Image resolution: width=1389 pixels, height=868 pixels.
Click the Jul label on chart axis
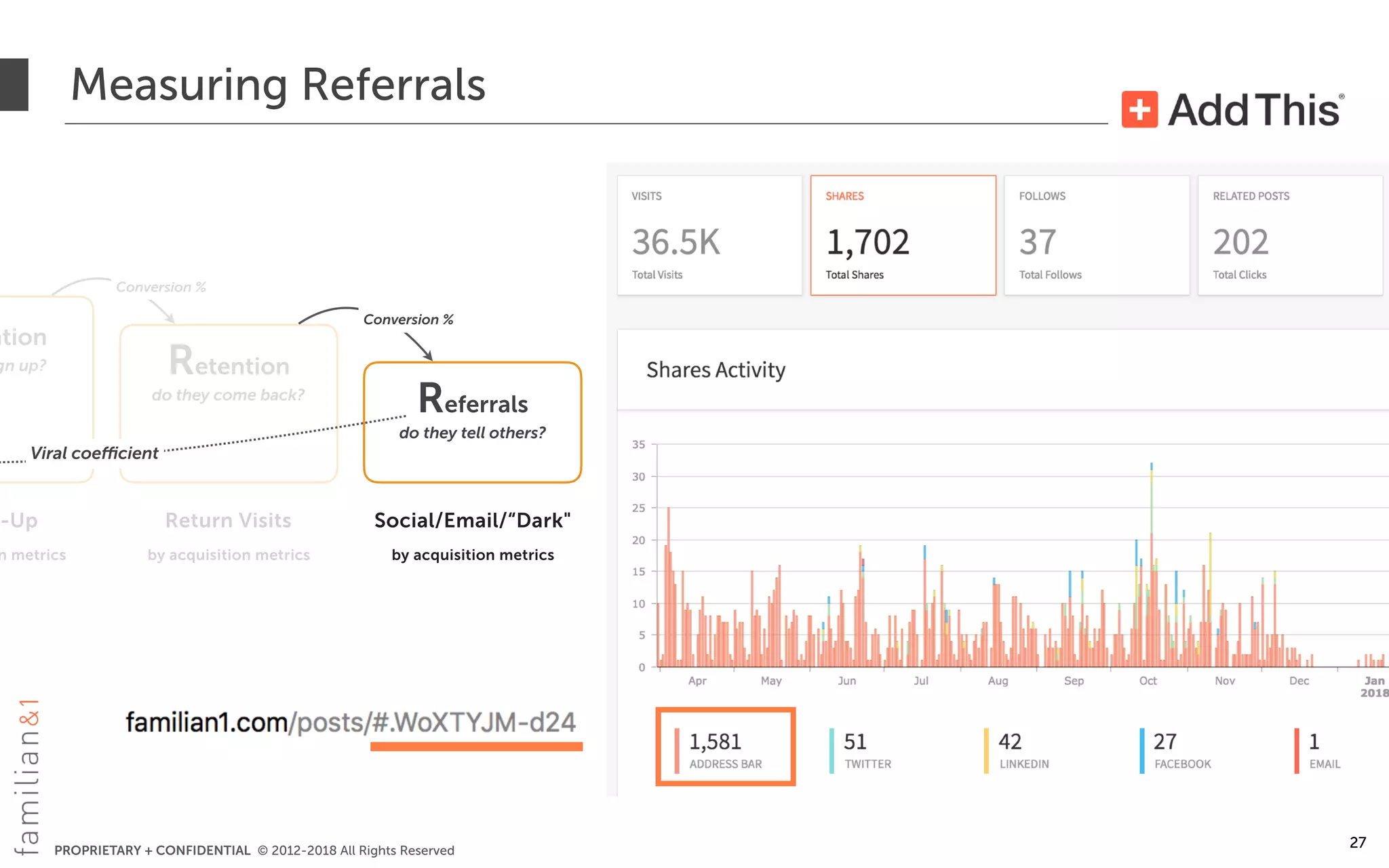tap(921, 681)
